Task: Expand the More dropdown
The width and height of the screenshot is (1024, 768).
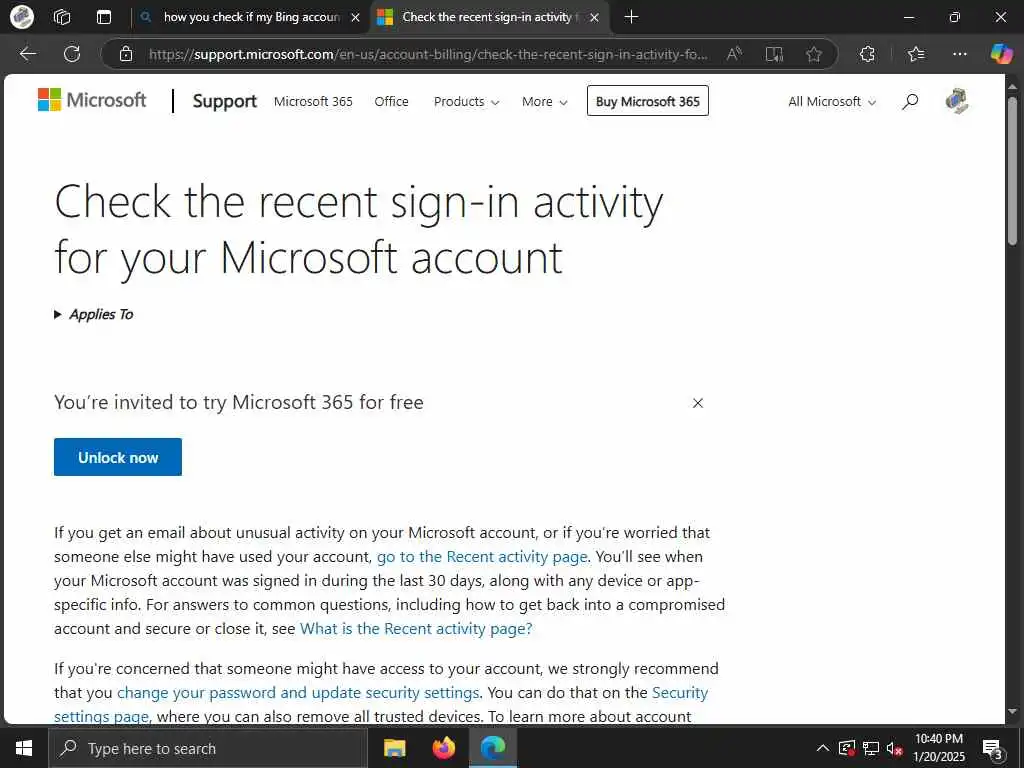Action: [x=545, y=101]
